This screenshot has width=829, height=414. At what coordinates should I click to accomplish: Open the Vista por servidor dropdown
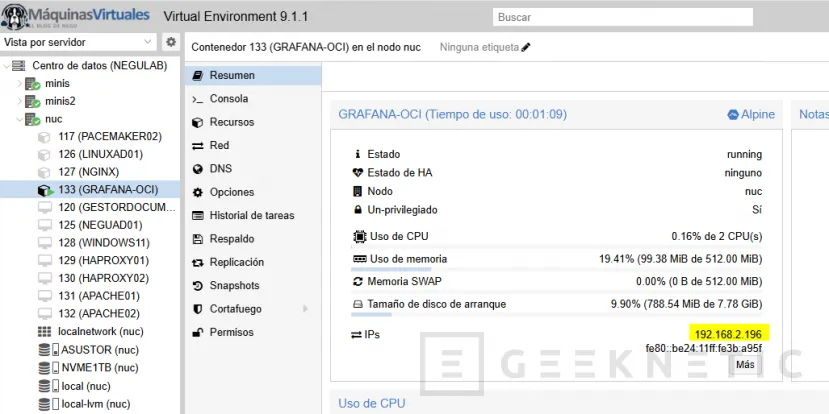(79, 42)
